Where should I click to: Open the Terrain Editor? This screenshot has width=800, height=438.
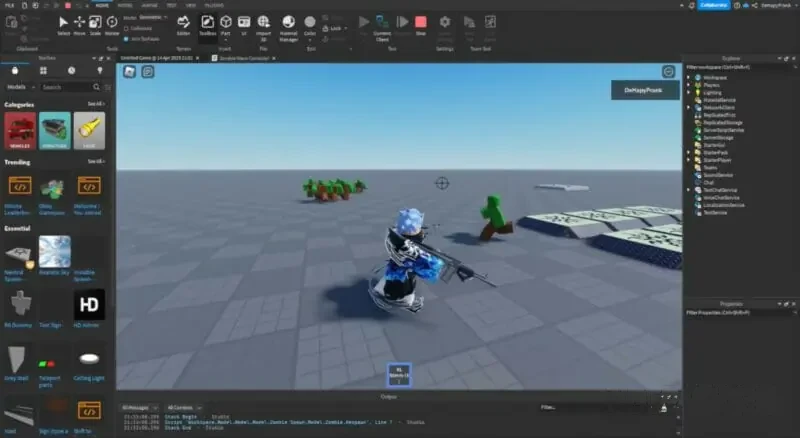183,26
